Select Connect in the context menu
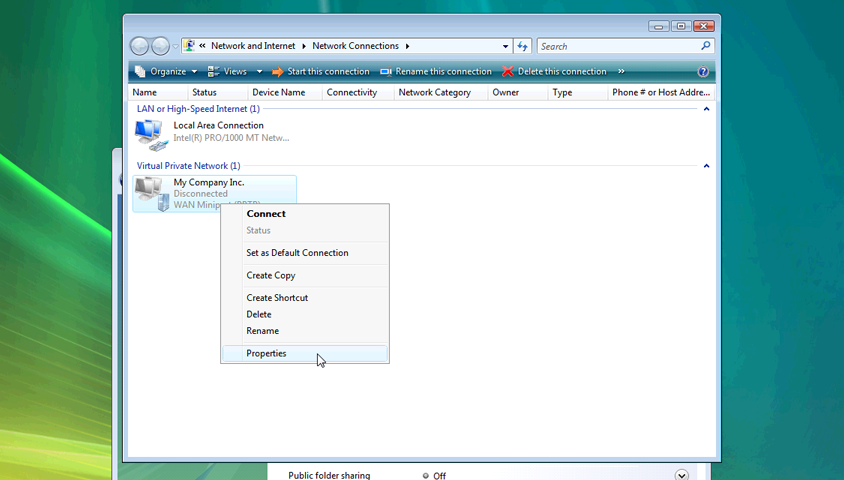The width and height of the screenshot is (844, 480). (x=266, y=214)
